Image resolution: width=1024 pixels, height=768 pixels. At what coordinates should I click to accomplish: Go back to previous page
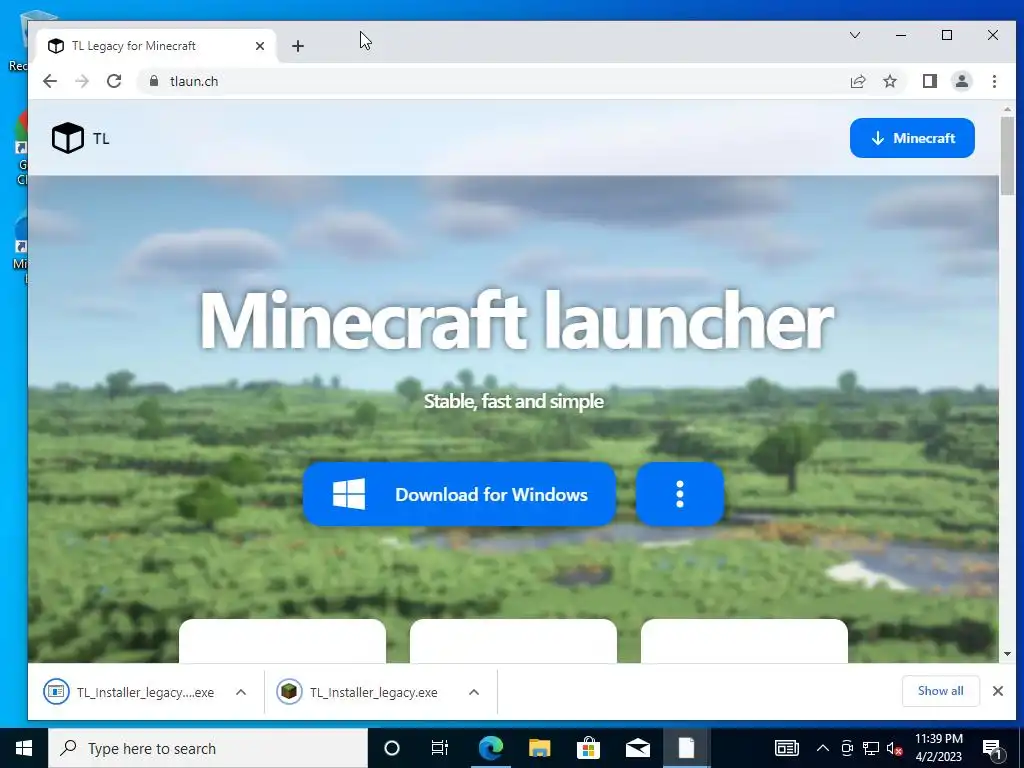click(x=50, y=81)
